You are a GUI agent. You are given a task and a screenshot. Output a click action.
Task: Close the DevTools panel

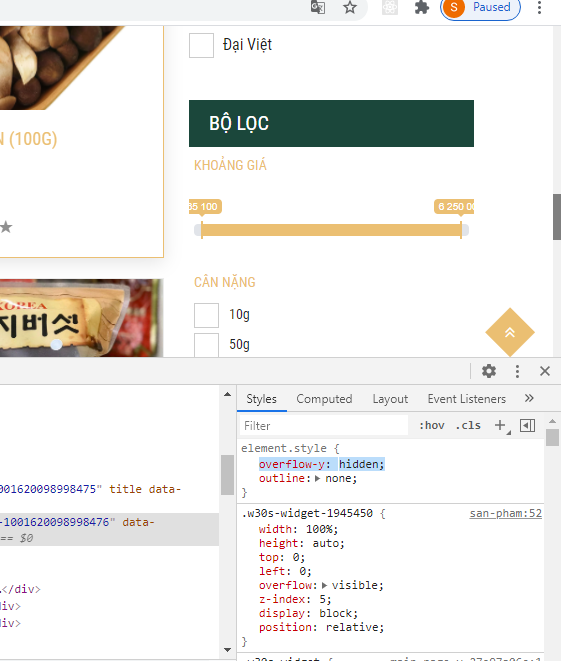coord(545,371)
